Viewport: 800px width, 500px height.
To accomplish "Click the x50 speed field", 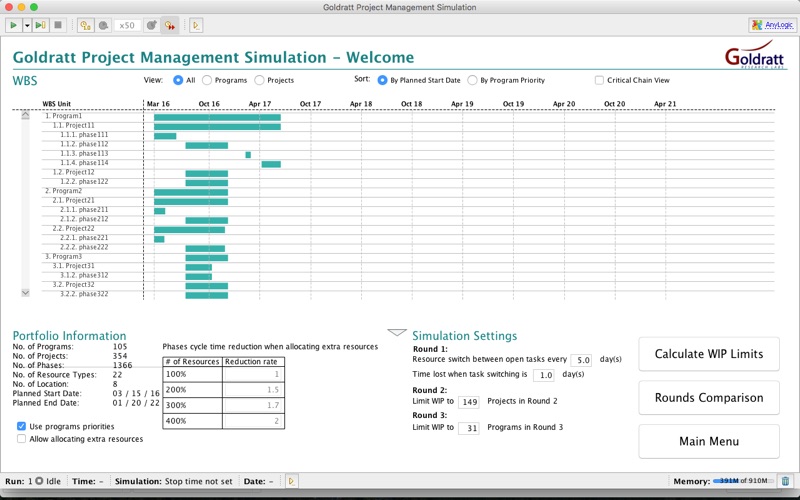I will point(127,25).
